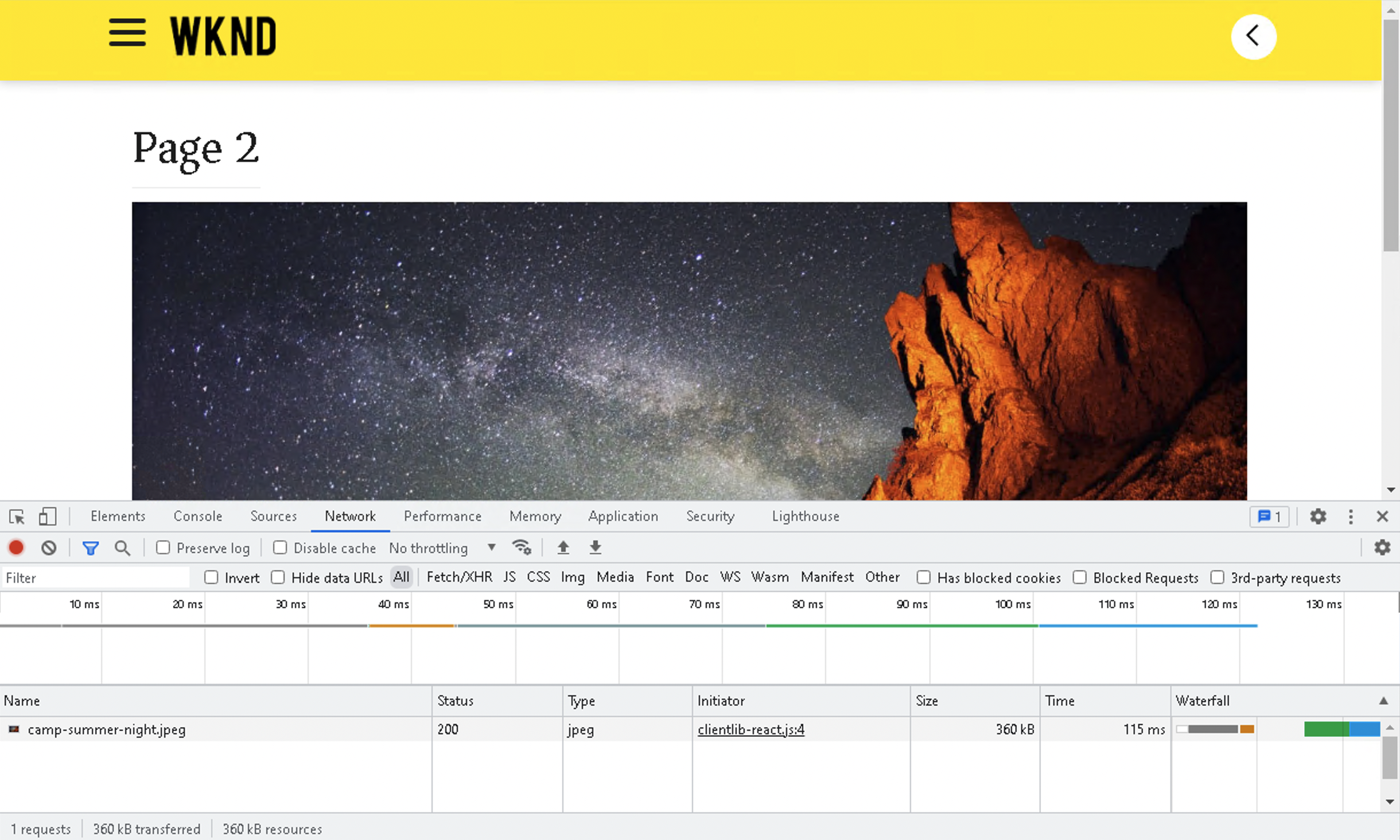
Task: Open the DevTools three-dot customize menu
Action: 1351,516
